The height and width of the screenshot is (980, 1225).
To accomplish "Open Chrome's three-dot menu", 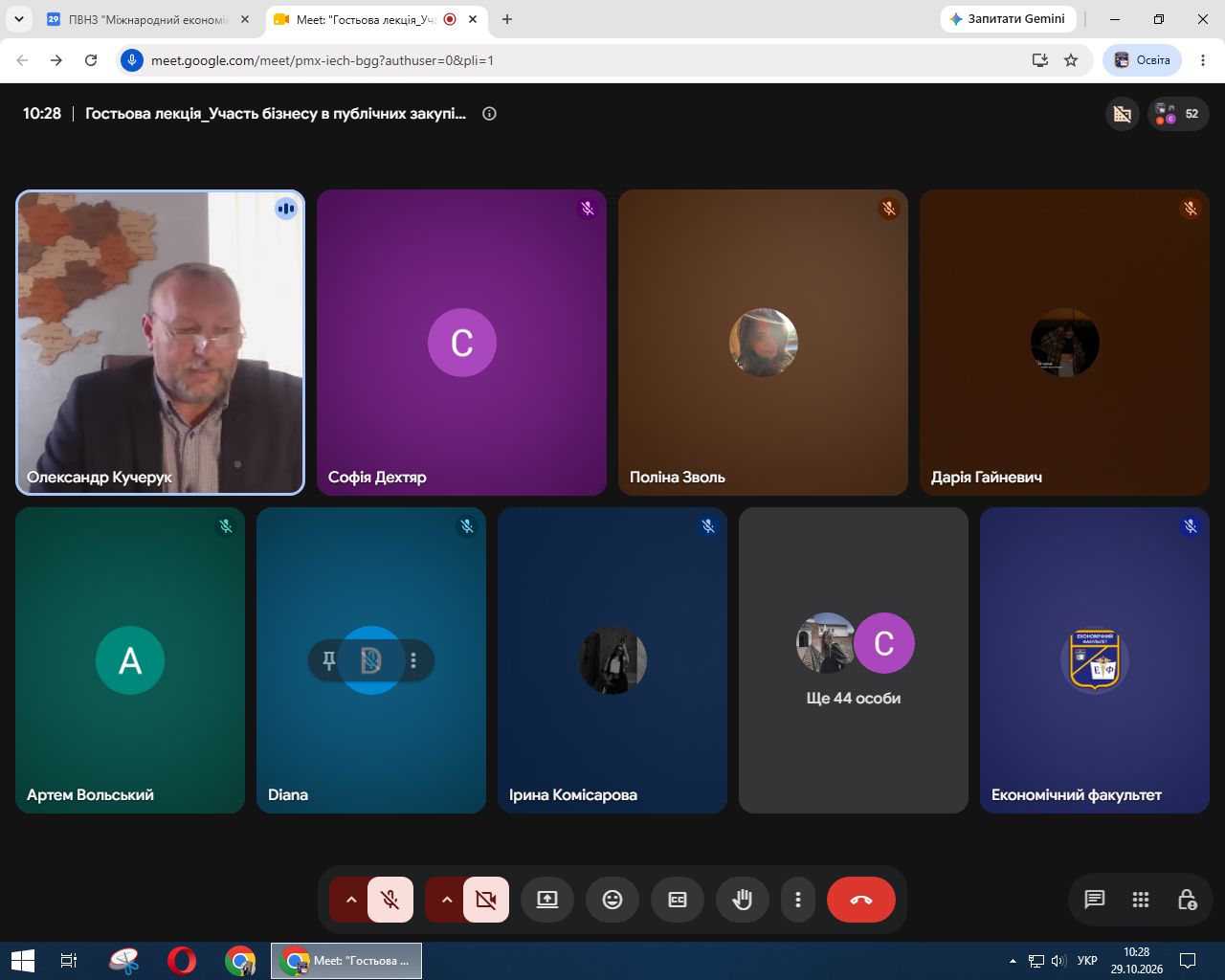I will (x=1203, y=60).
